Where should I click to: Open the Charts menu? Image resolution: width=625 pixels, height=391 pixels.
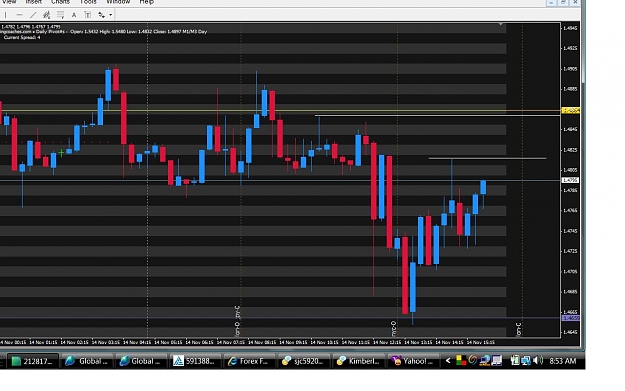(60, 2)
